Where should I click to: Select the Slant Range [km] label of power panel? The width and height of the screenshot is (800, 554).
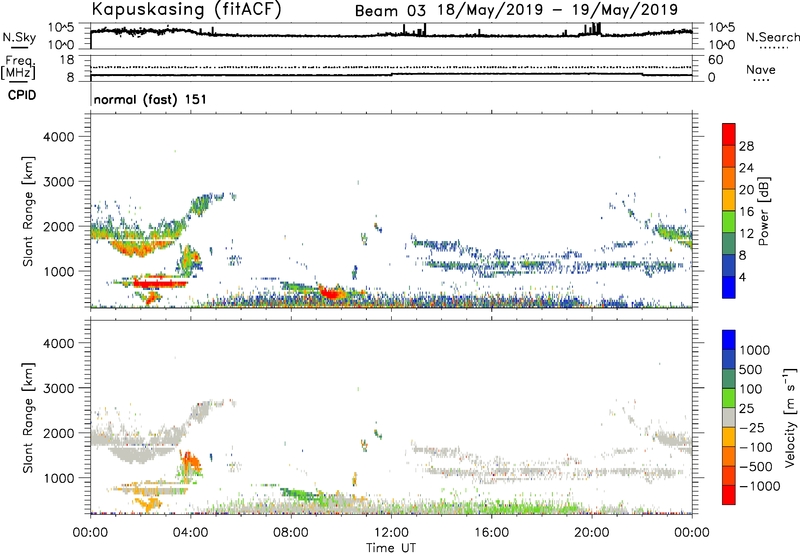point(28,211)
